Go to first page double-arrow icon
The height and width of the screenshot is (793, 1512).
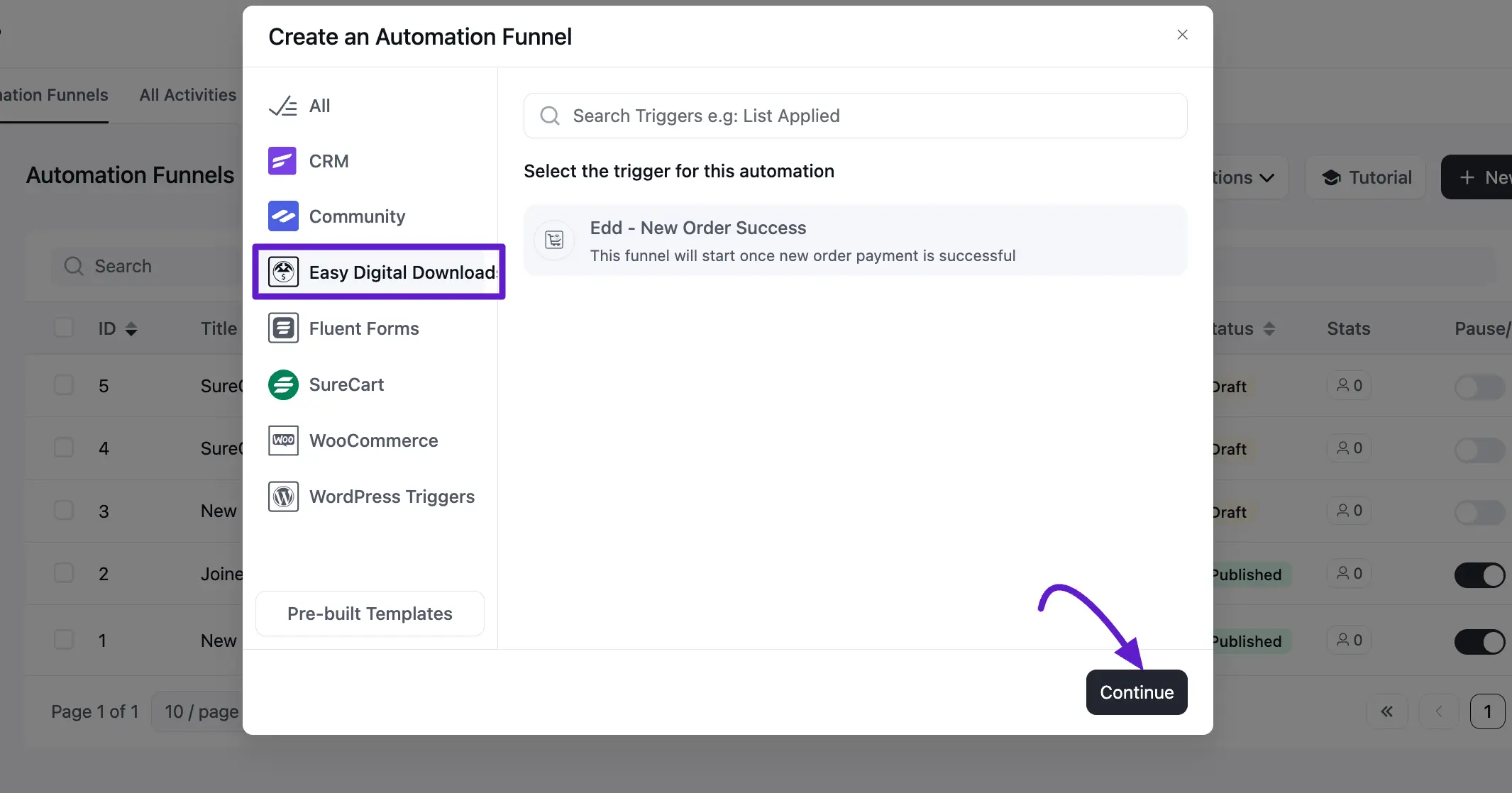tap(1386, 711)
